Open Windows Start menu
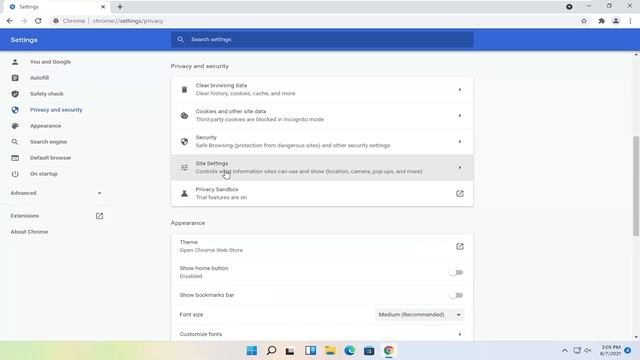640x360 pixels. 252,351
